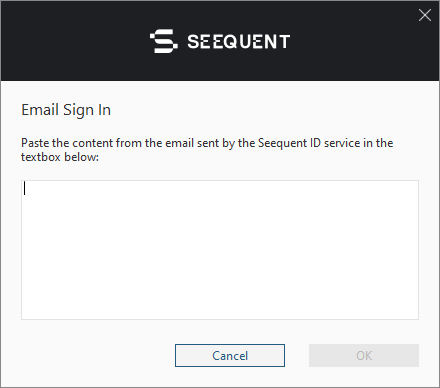Select the word Email in the heading
The width and height of the screenshot is (440, 388).
[x=40, y=110]
